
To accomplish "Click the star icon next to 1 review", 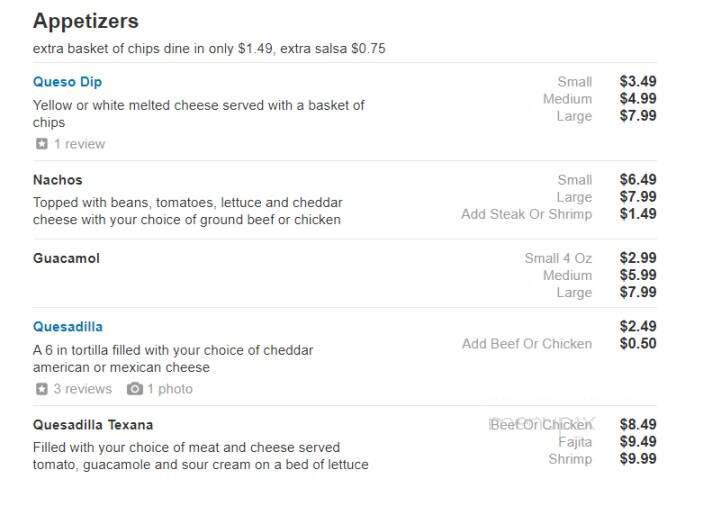I will [42, 144].
